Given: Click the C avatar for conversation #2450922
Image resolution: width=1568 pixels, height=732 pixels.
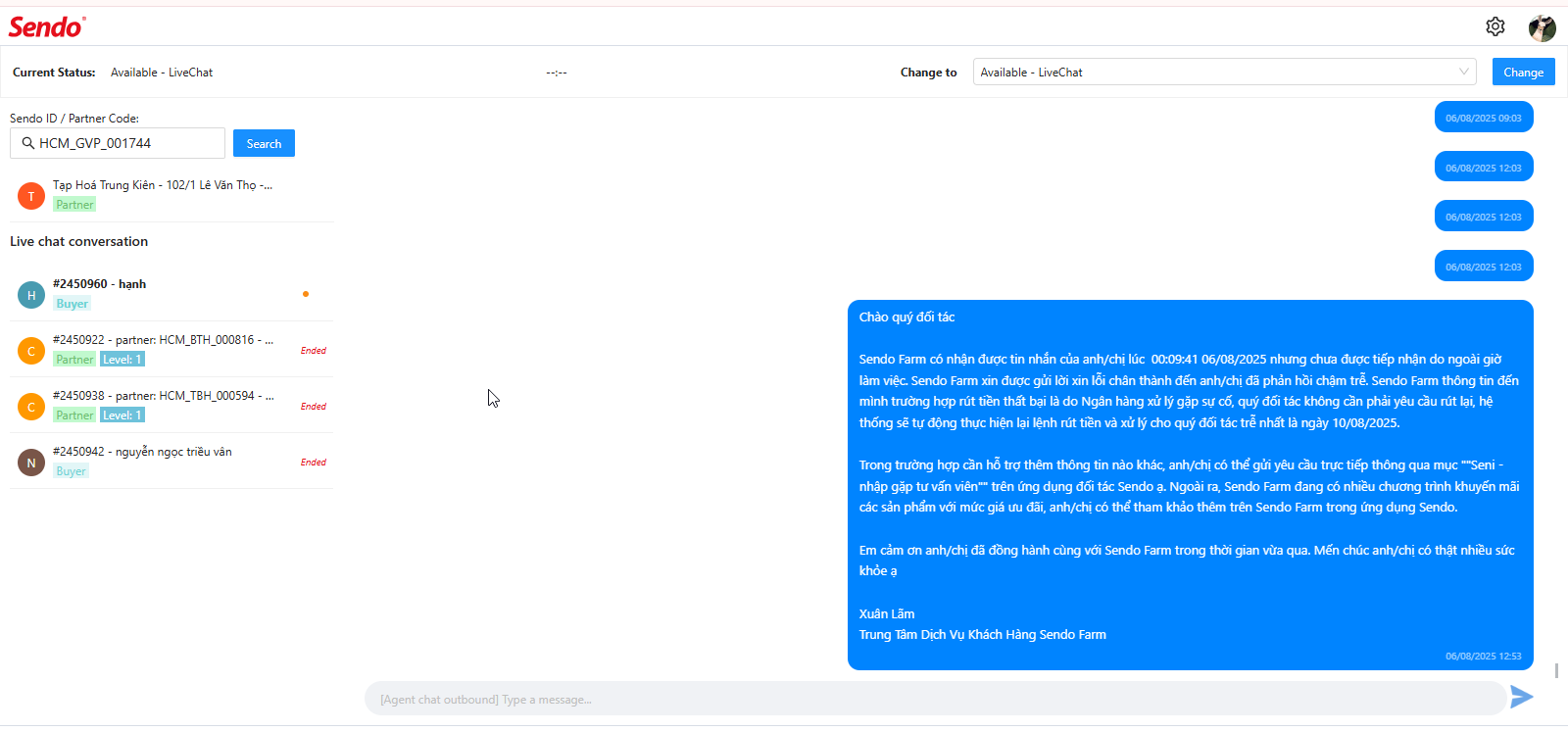Looking at the screenshot, I should click(31, 351).
